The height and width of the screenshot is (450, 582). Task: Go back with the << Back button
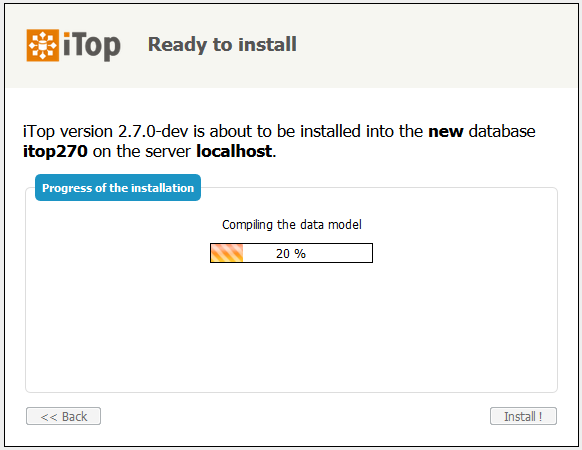63,416
